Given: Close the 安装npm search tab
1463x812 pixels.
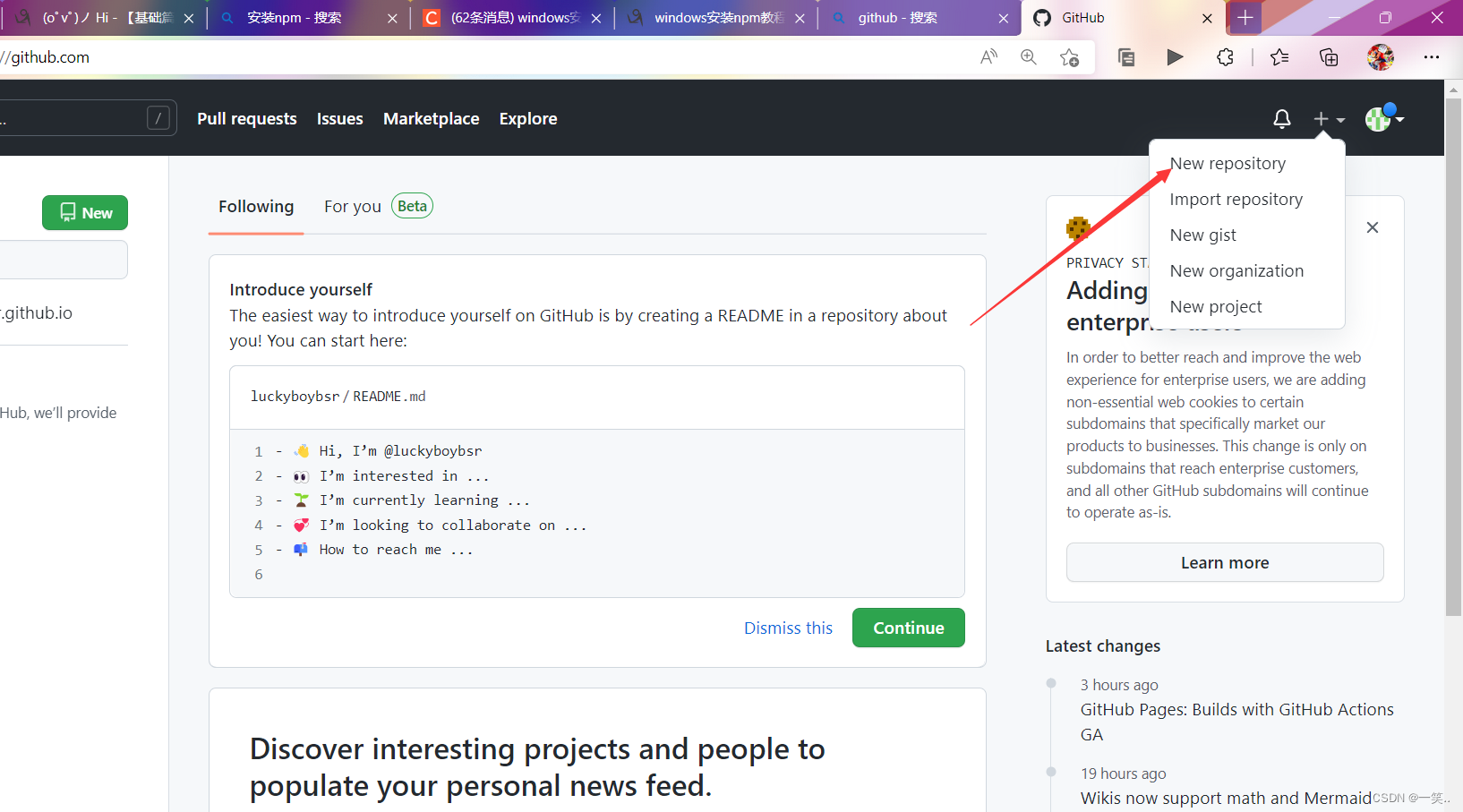Looking at the screenshot, I should click(392, 18).
